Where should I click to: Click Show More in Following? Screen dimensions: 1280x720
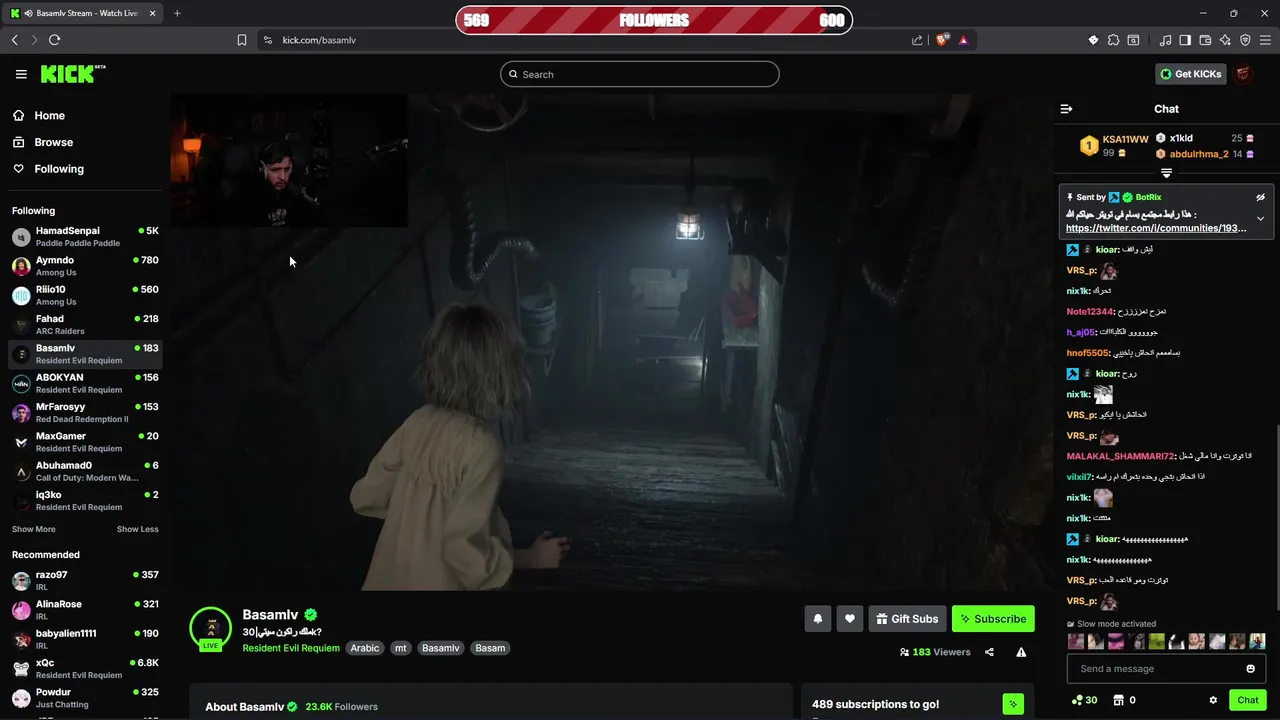point(33,529)
